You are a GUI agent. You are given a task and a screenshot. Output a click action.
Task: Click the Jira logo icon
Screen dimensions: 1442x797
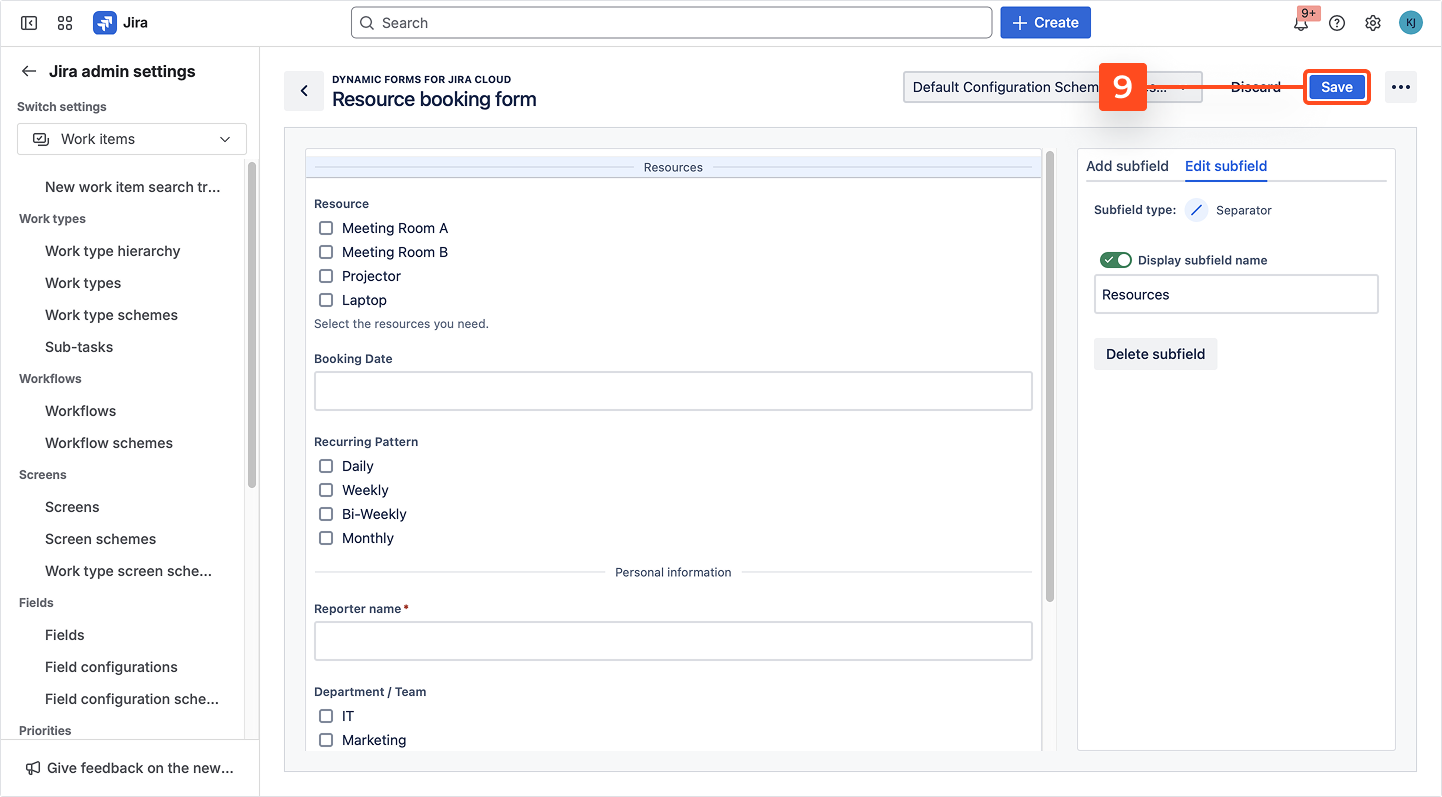pyautogui.click(x=104, y=23)
